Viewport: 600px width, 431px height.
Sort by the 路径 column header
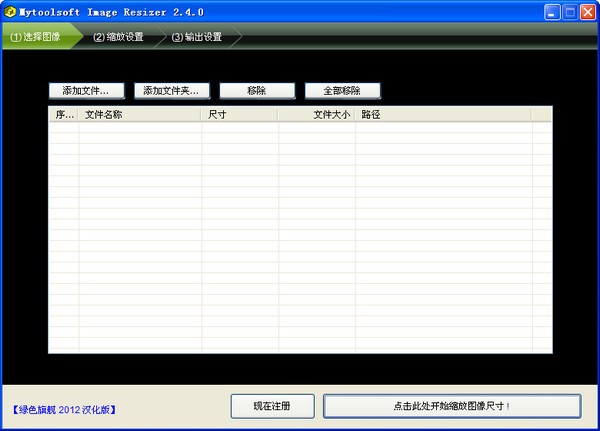[443, 114]
